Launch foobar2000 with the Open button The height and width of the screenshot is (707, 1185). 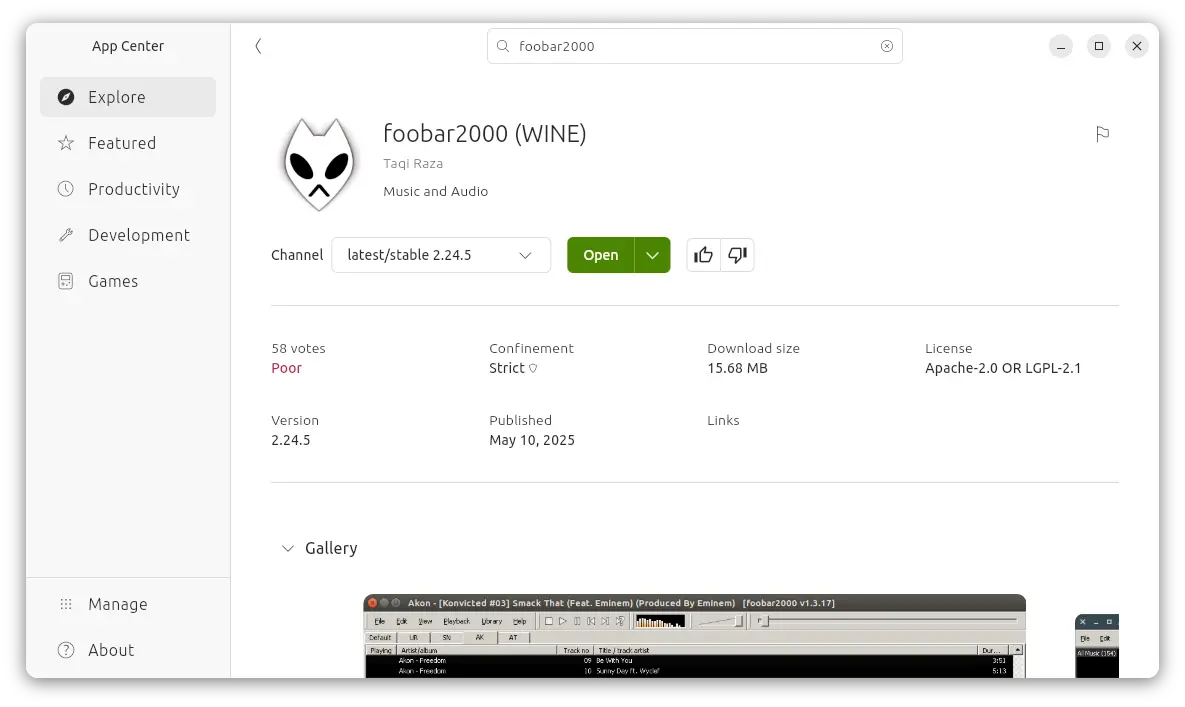click(601, 255)
